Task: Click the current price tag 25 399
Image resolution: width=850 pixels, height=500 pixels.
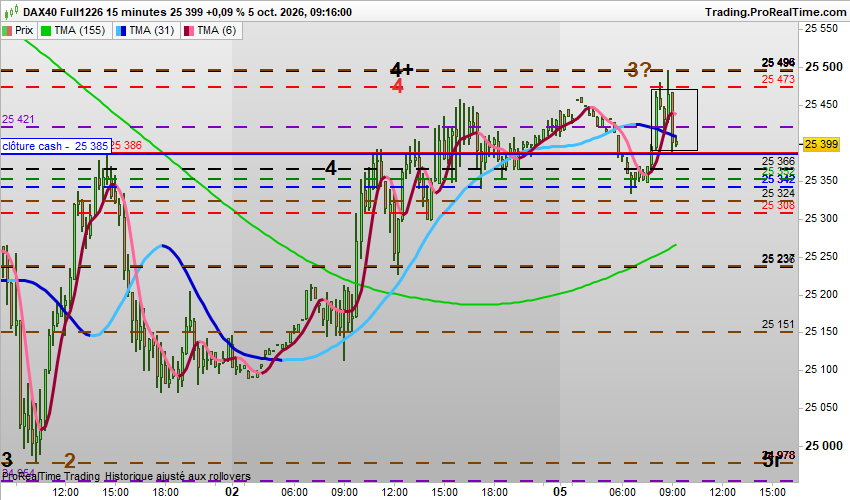Action: [822, 144]
